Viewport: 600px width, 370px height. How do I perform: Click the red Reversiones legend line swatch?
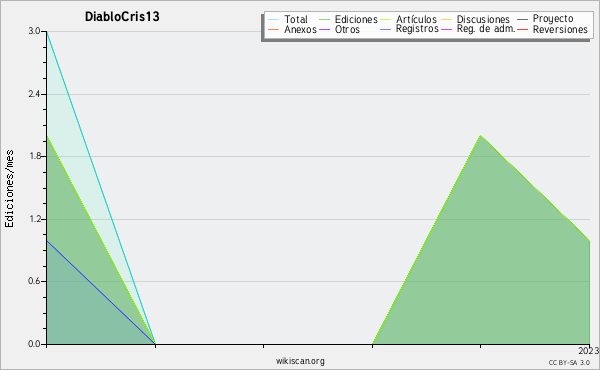coord(522,29)
